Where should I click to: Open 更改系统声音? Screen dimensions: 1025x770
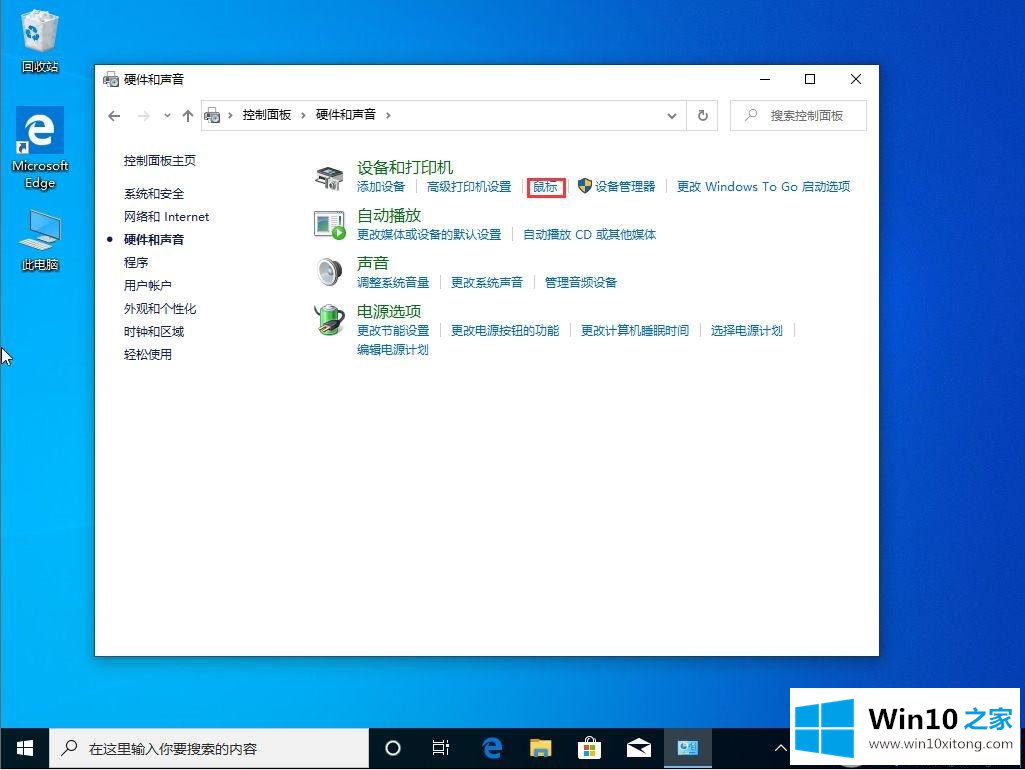coord(487,282)
